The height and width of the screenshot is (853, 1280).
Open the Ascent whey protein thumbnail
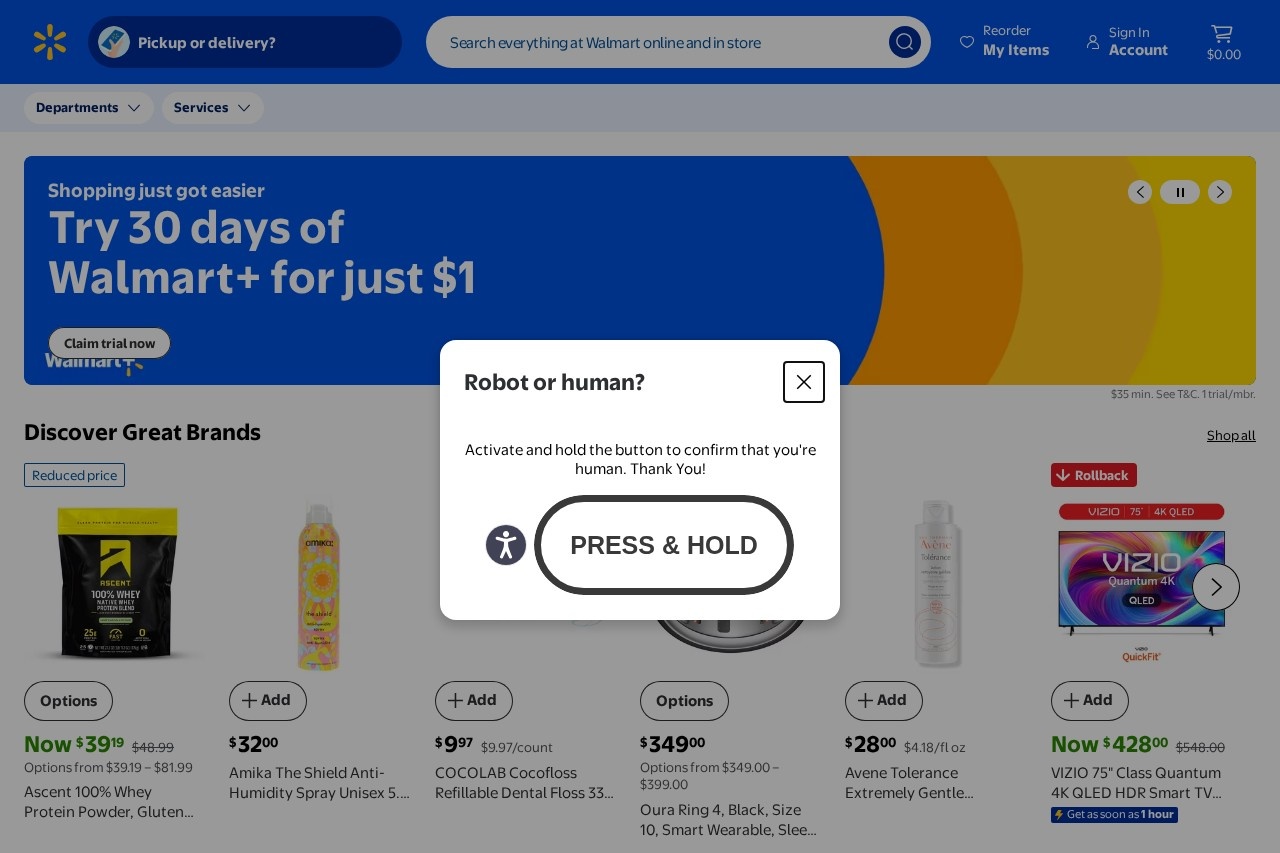pyautogui.click(x=117, y=583)
